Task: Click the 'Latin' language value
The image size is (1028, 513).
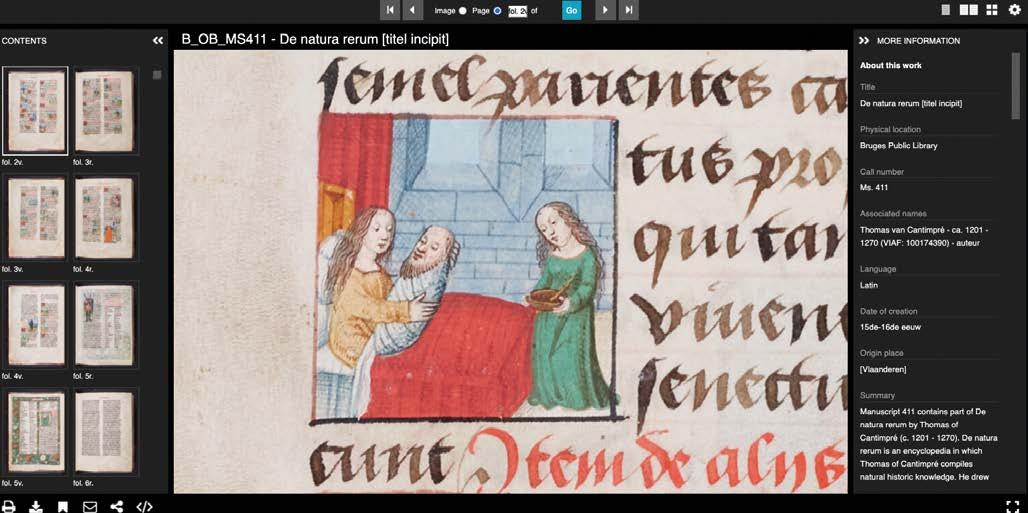Action: point(869,285)
